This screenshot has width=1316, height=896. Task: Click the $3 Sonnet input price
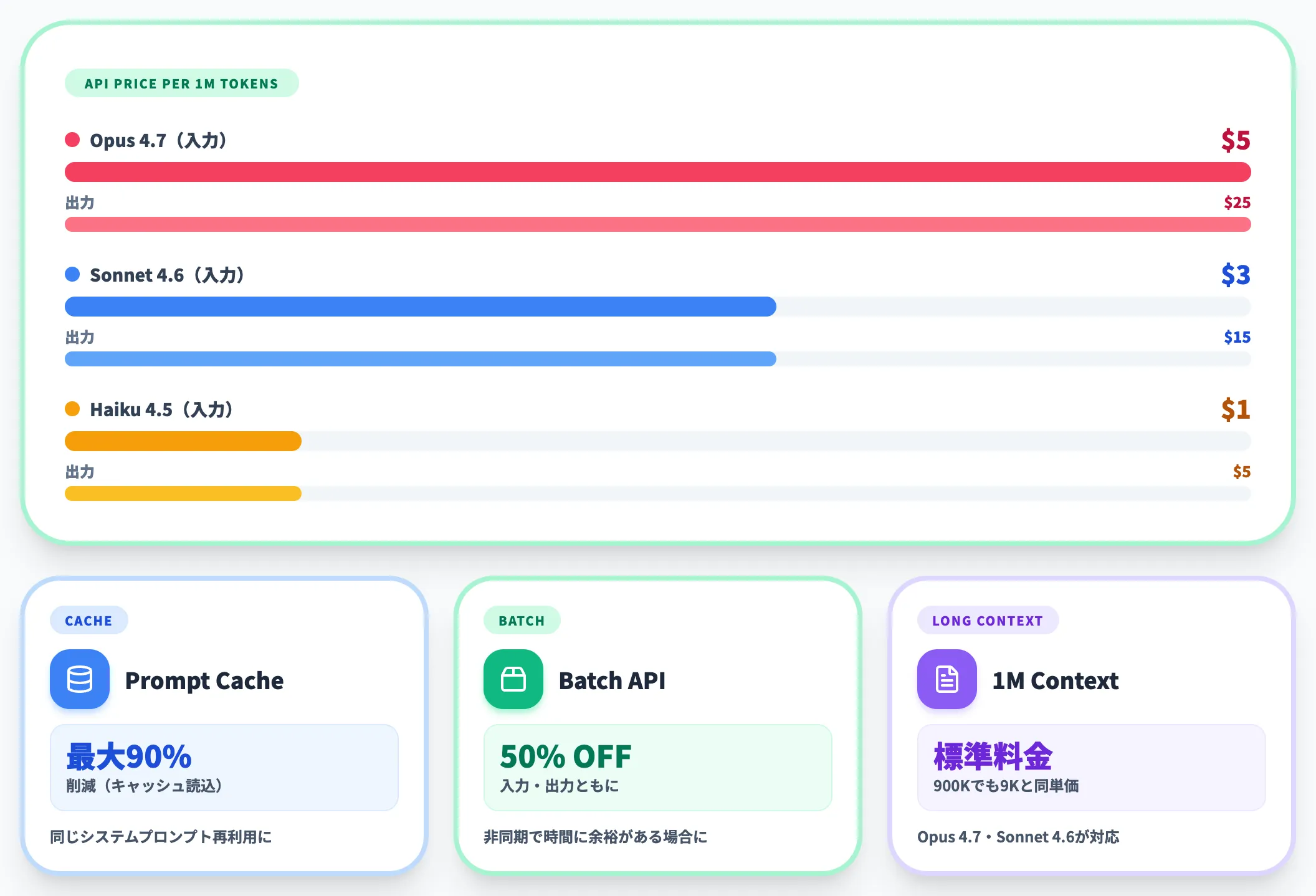[x=1236, y=275]
